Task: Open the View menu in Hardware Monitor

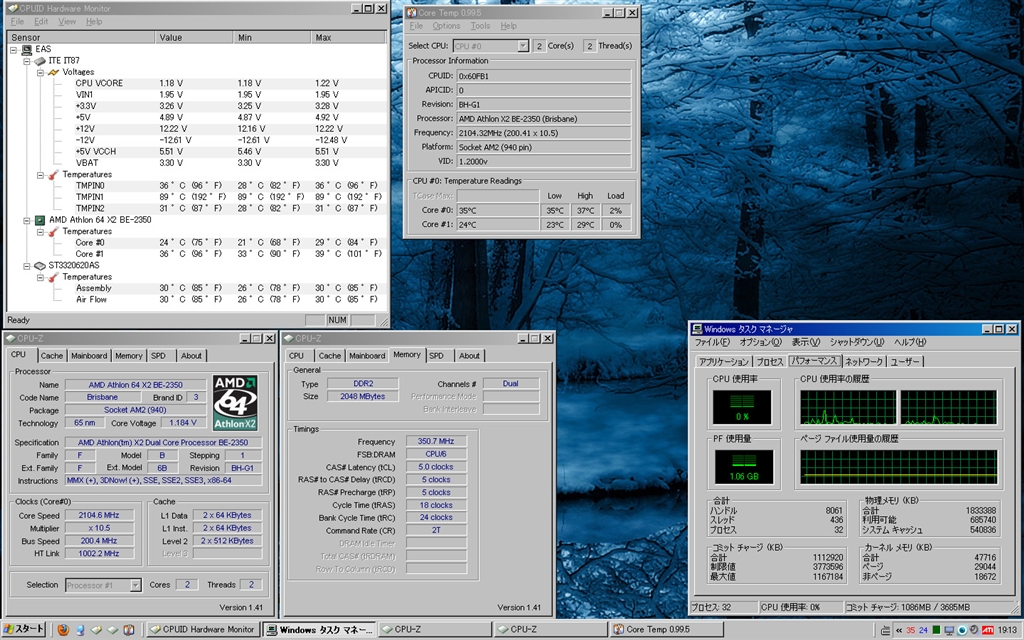Action: click(x=67, y=21)
